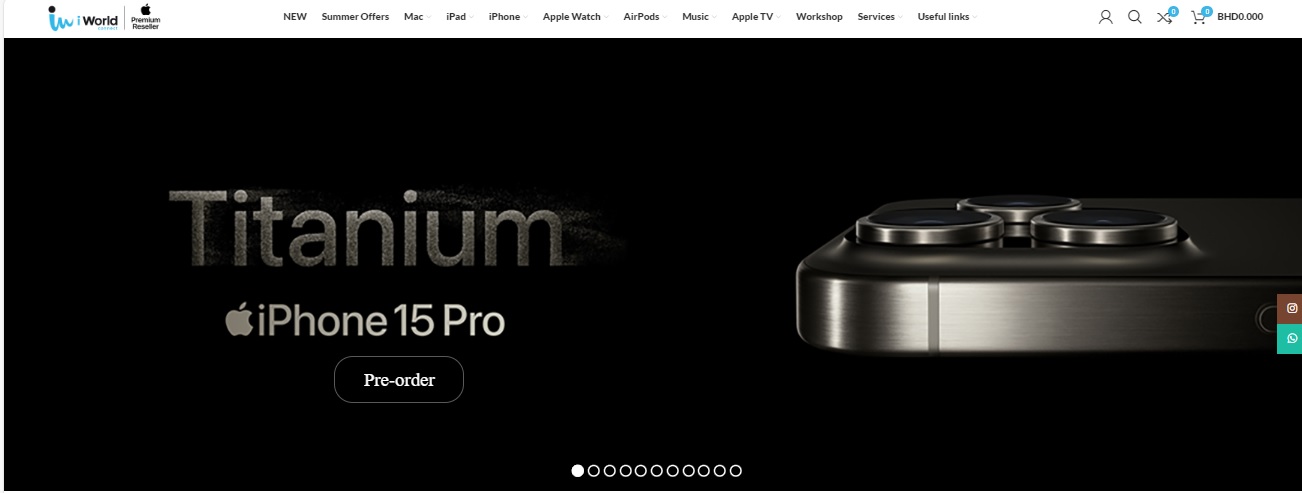Click the WhatsApp side button
Screen dimensions: 1302x493
[x=1290, y=338]
